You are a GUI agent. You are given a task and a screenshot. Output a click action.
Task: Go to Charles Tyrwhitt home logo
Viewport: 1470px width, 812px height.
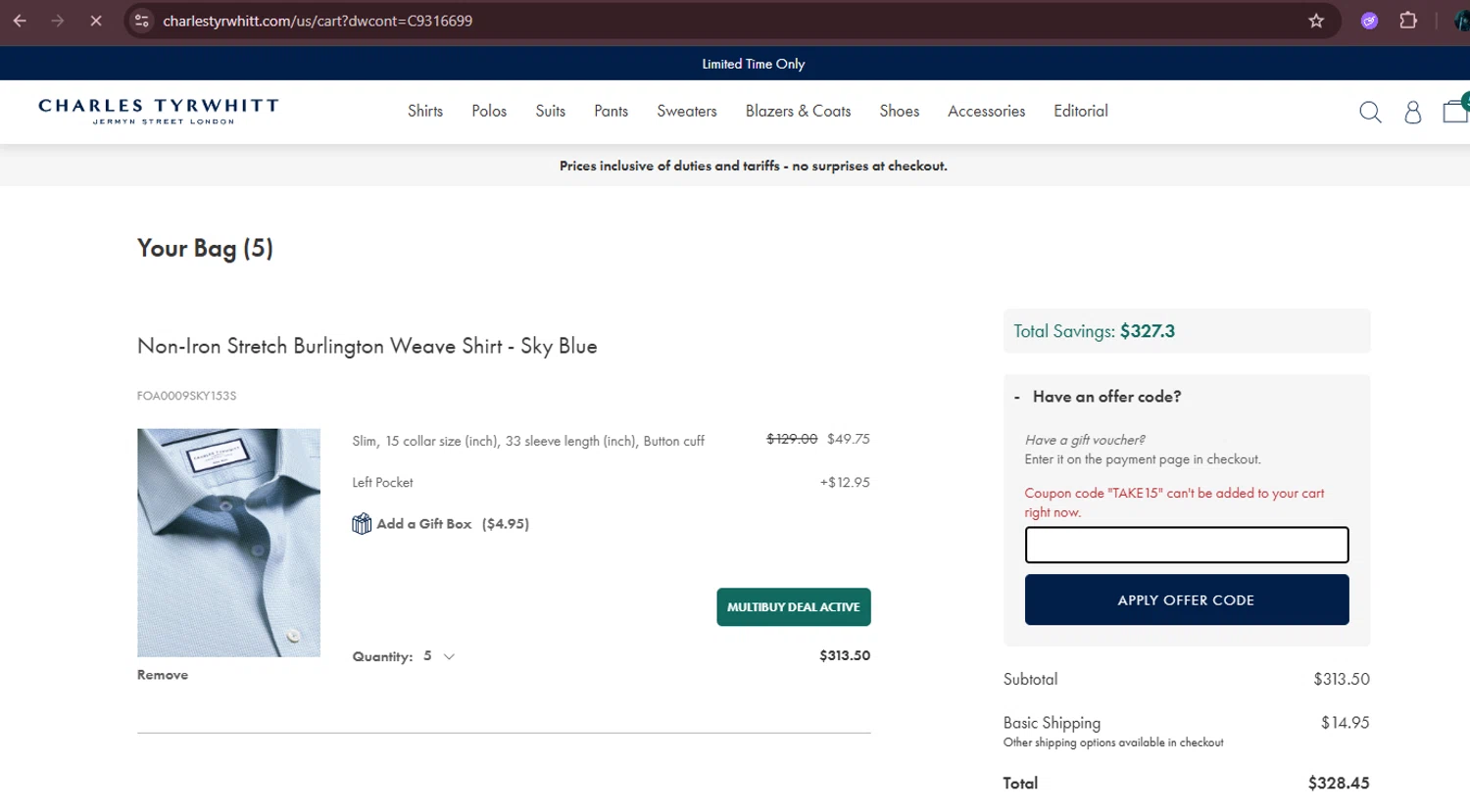pos(159,111)
